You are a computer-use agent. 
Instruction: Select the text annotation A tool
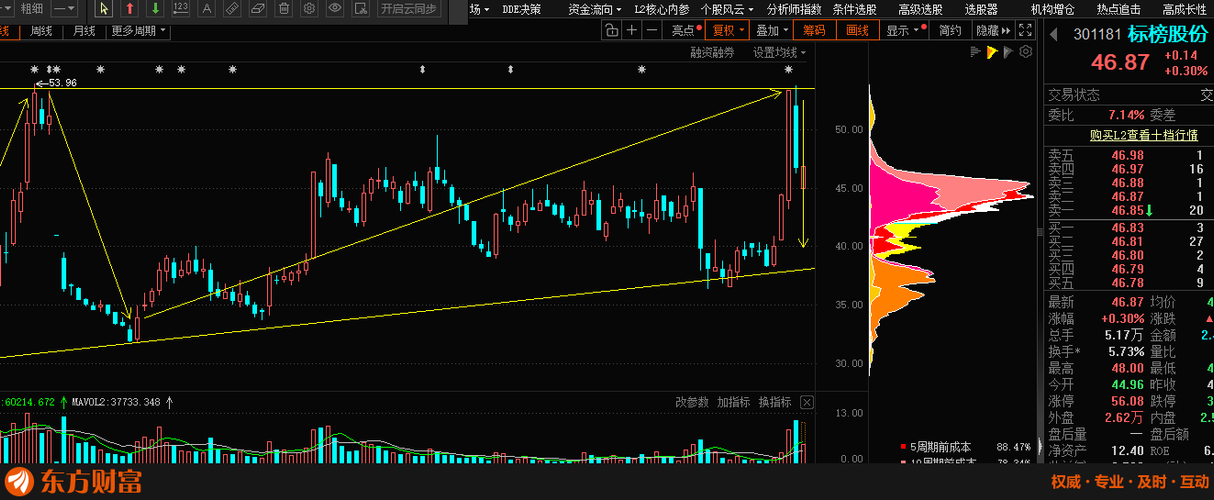(207, 9)
